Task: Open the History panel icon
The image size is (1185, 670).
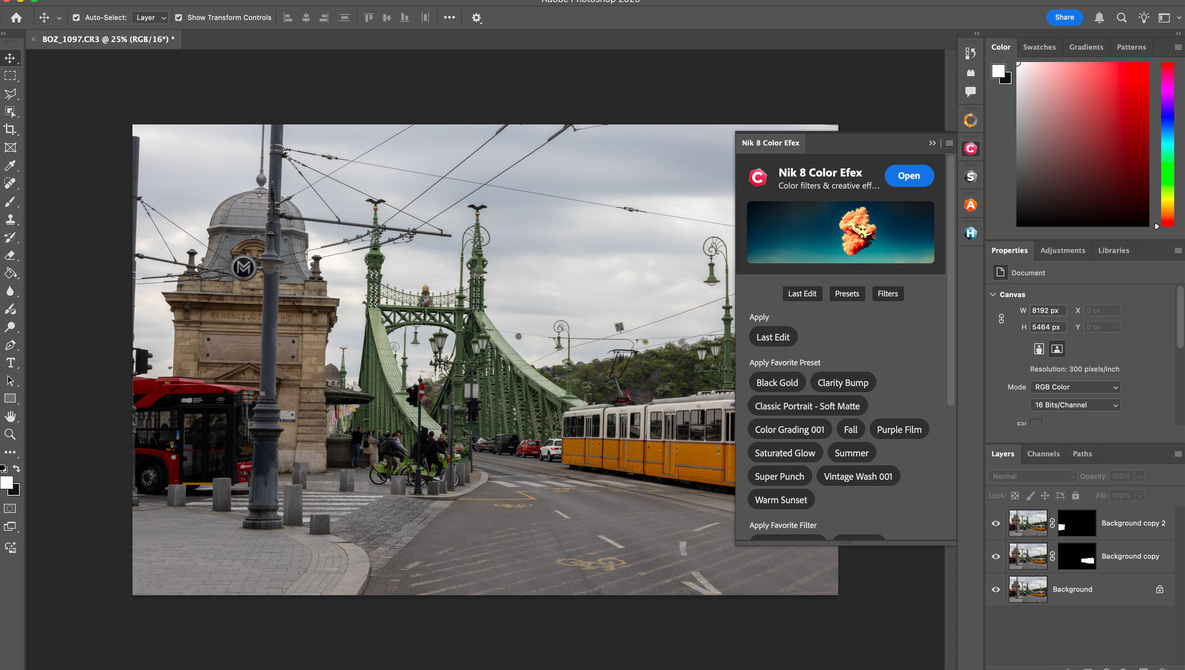Action: 970,53
